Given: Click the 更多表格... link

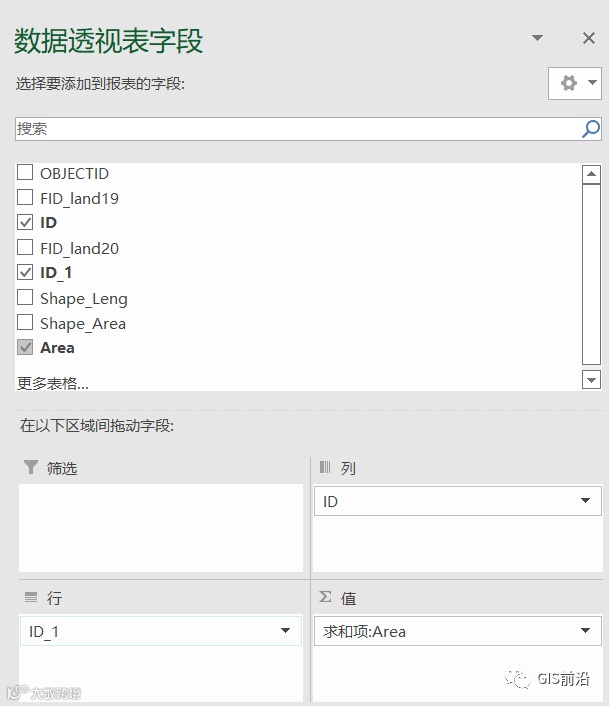Looking at the screenshot, I should pyautogui.click(x=53, y=382).
